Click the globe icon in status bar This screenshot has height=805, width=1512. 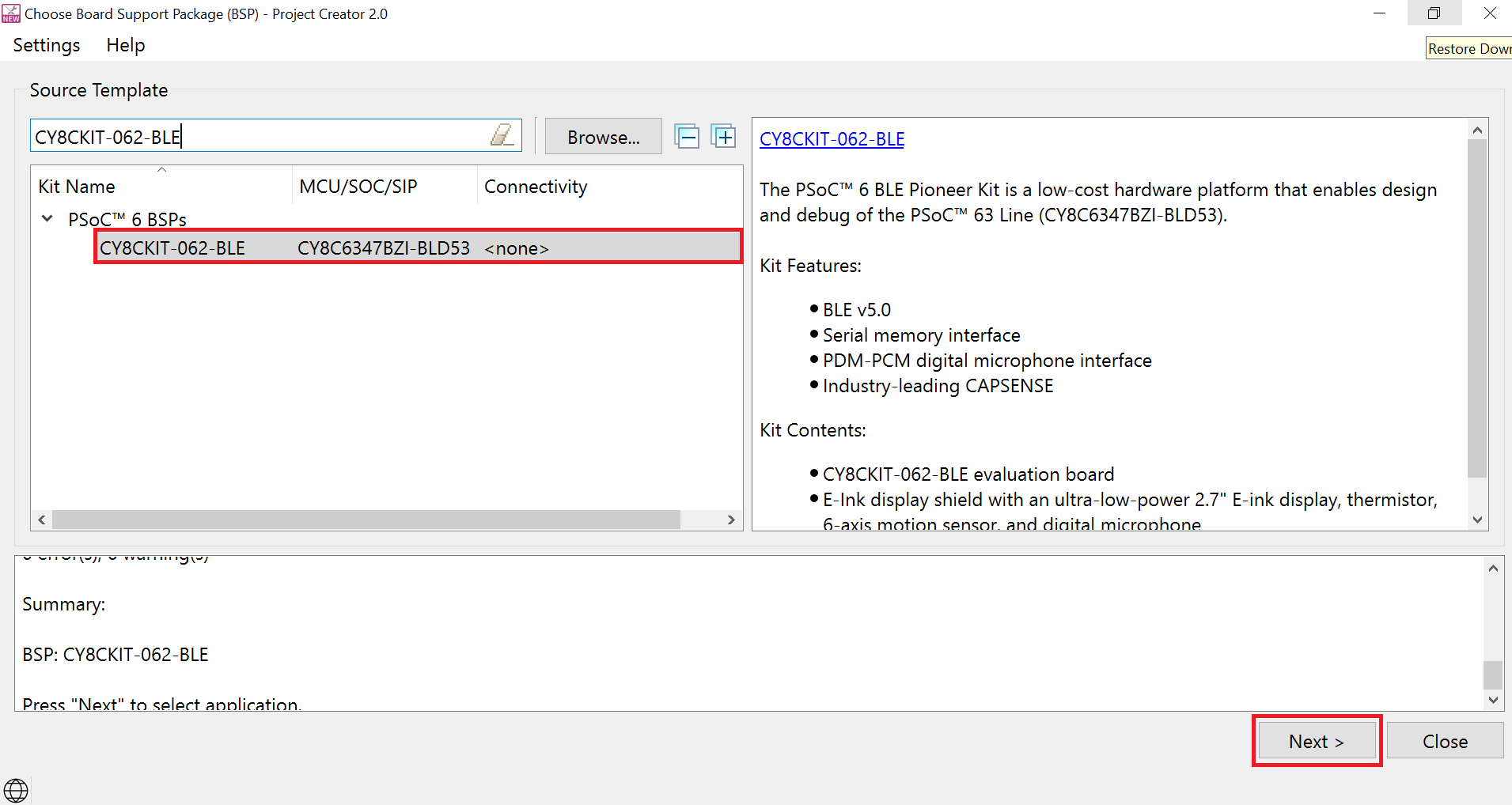click(x=16, y=790)
